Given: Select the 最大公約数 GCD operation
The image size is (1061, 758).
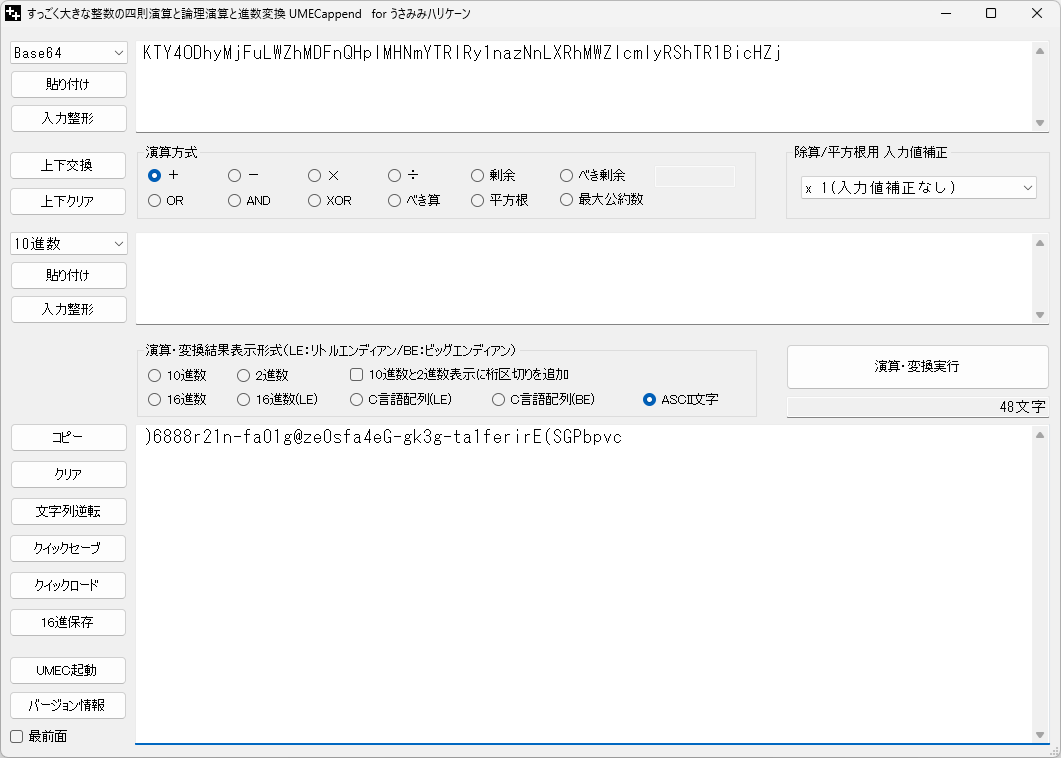Looking at the screenshot, I should pos(567,200).
